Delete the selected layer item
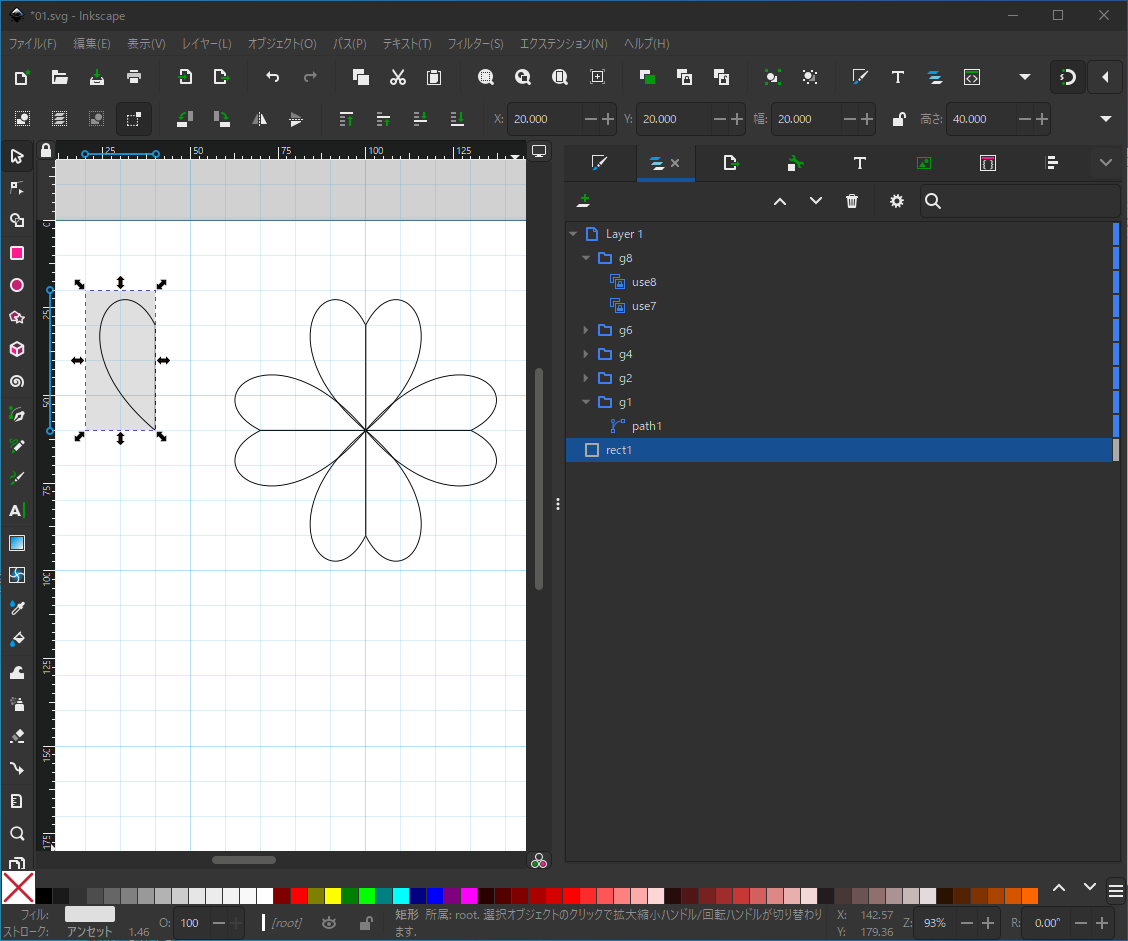The height and width of the screenshot is (941, 1128). [x=852, y=201]
